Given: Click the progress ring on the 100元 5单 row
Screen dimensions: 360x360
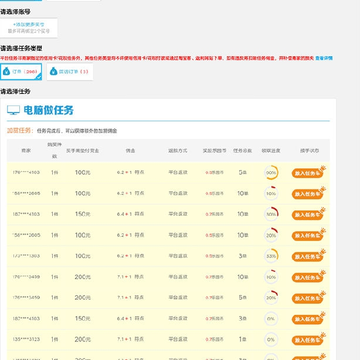Looking at the screenshot, I should tap(271, 173).
